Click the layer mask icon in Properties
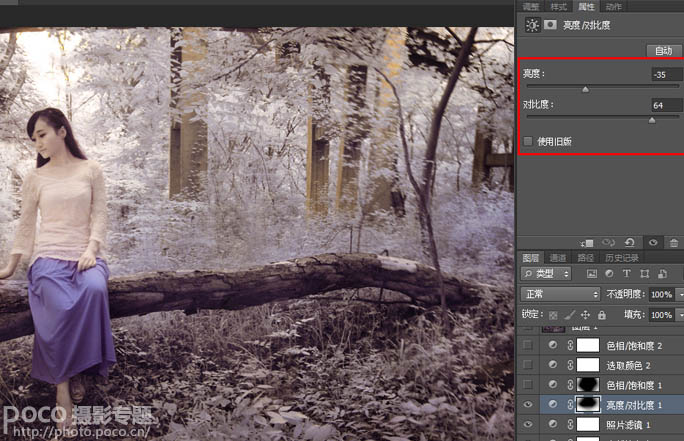684x441 pixels. (x=550, y=26)
